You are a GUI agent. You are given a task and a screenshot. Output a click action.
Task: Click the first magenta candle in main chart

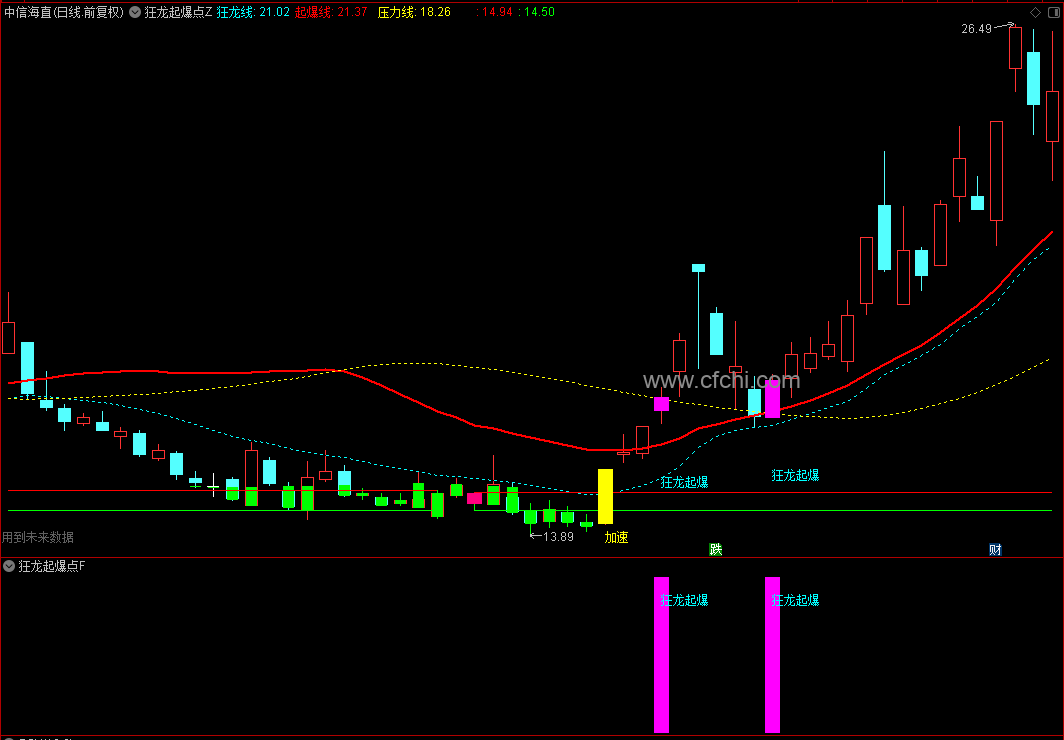(662, 404)
